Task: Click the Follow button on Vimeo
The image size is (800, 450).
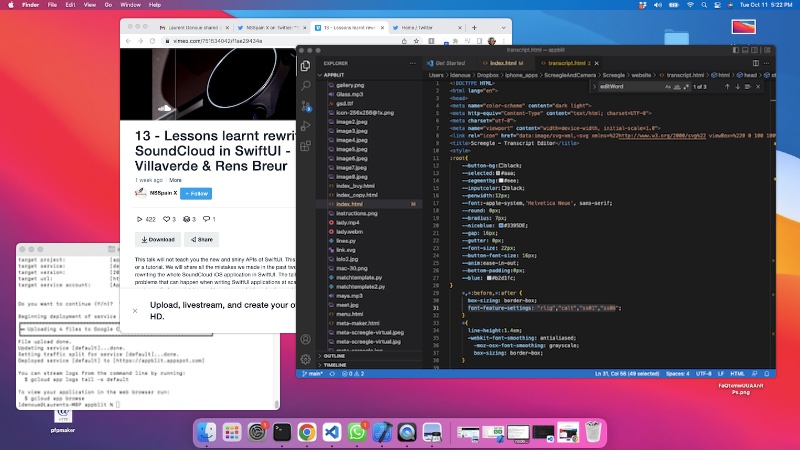Action: [196, 193]
